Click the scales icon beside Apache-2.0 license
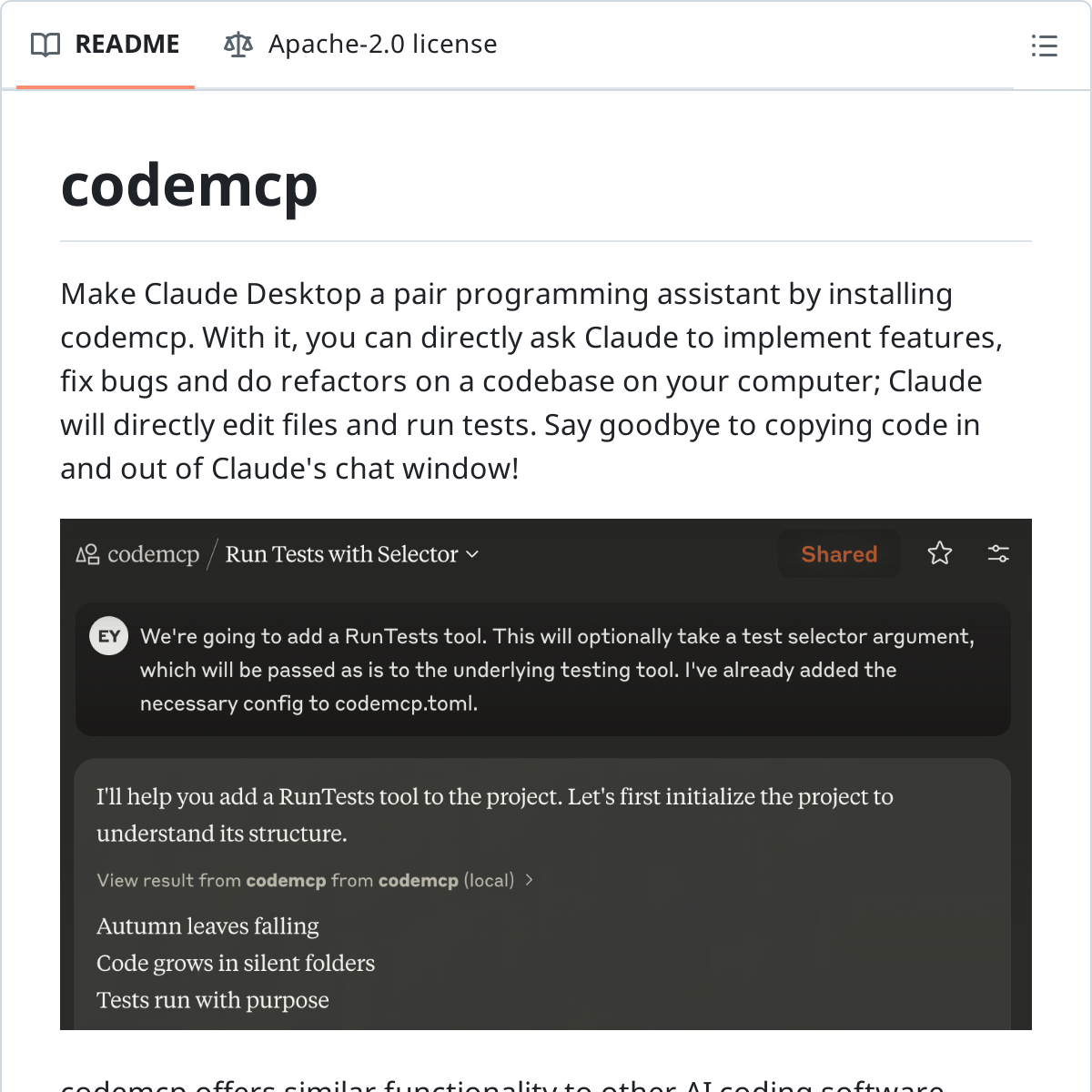 [238, 45]
